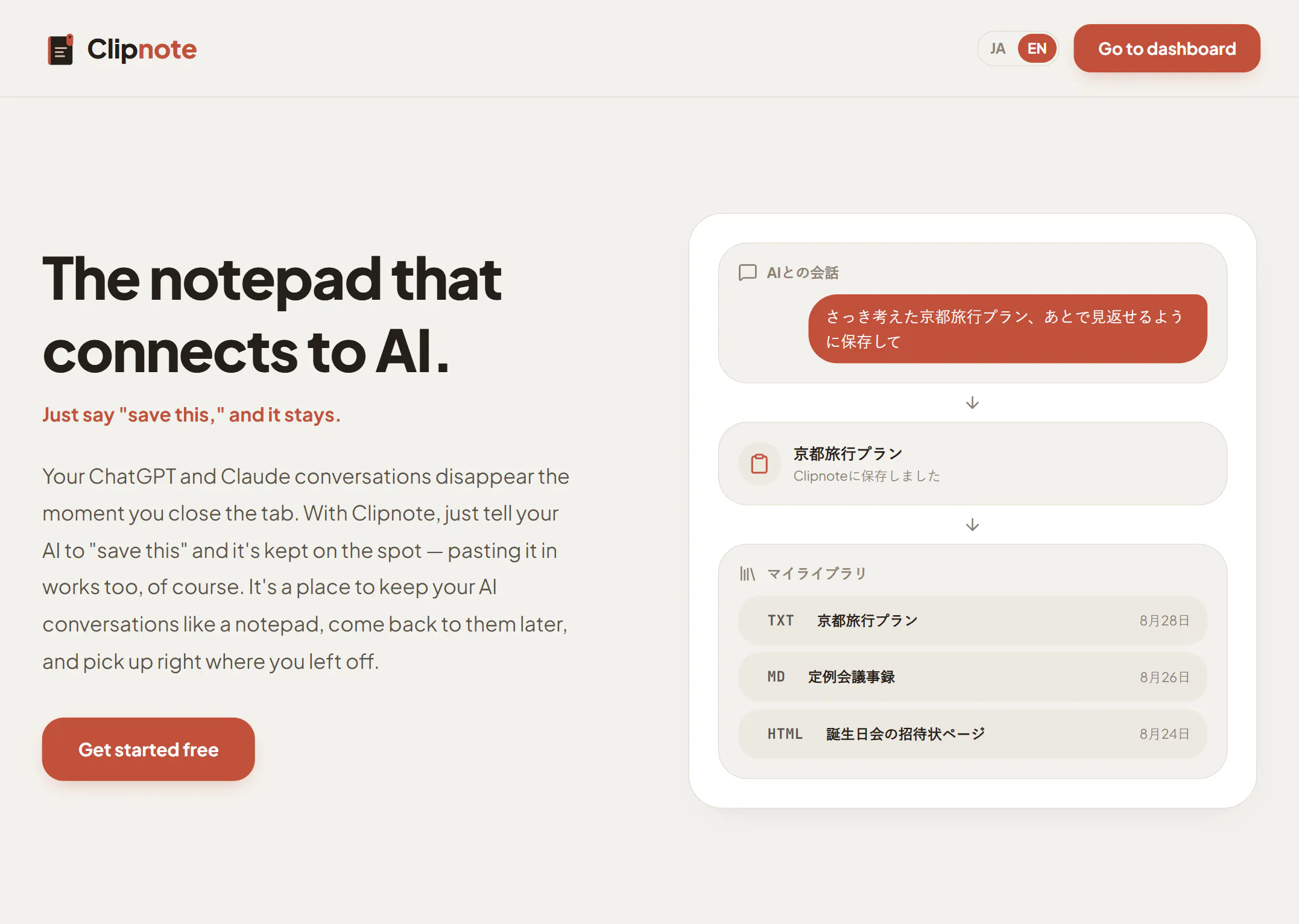Image resolution: width=1299 pixels, height=924 pixels.
Task: Open the Go to dashboard button
Action: point(1166,49)
